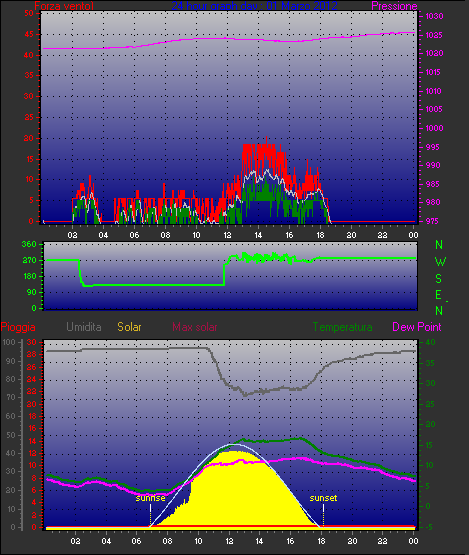The height and width of the screenshot is (555, 469).
Task: Select the Dew Point legend label
Action: pyautogui.click(x=417, y=327)
